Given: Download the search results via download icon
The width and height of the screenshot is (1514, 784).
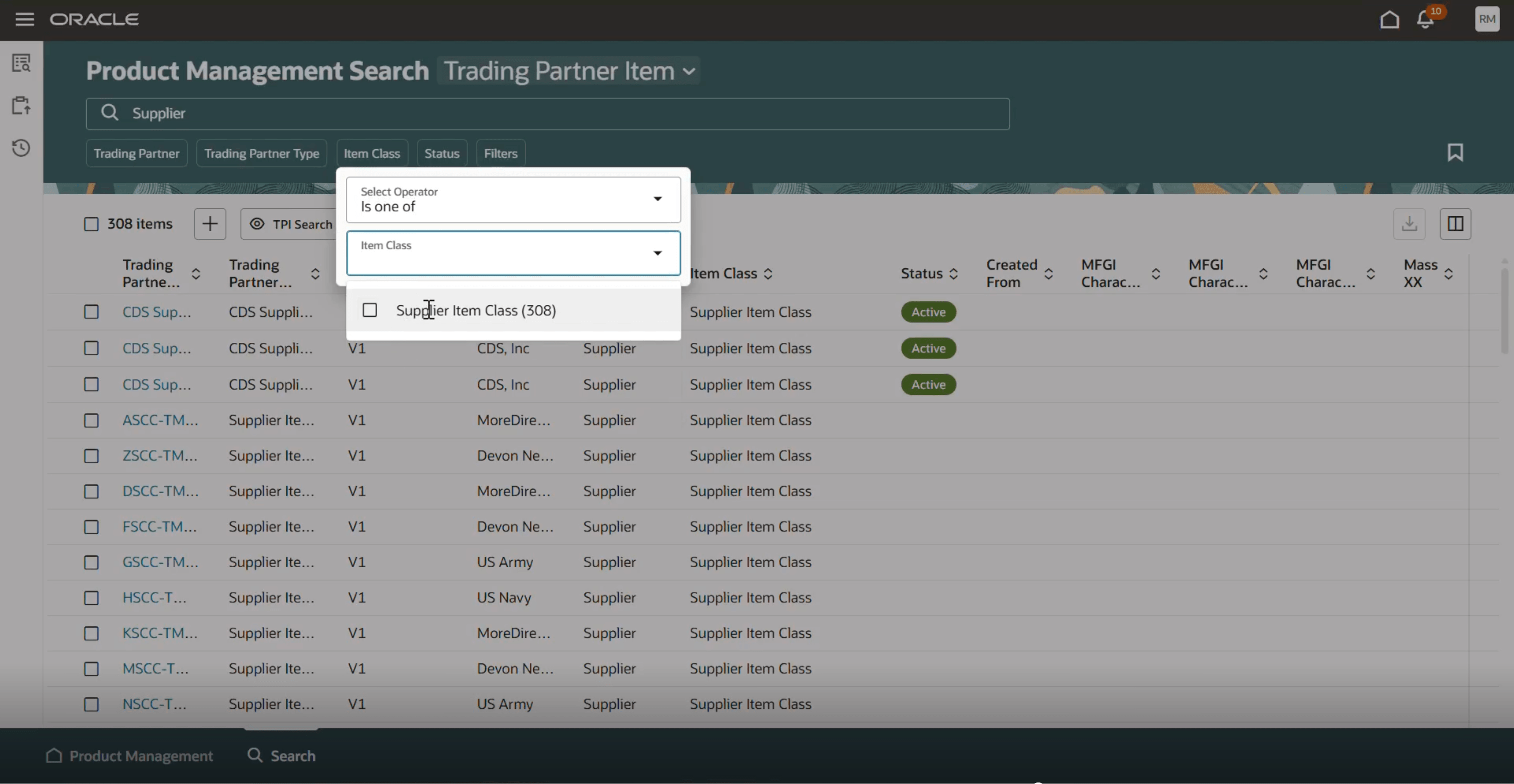Looking at the screenshot, I should pos(1409,224).
